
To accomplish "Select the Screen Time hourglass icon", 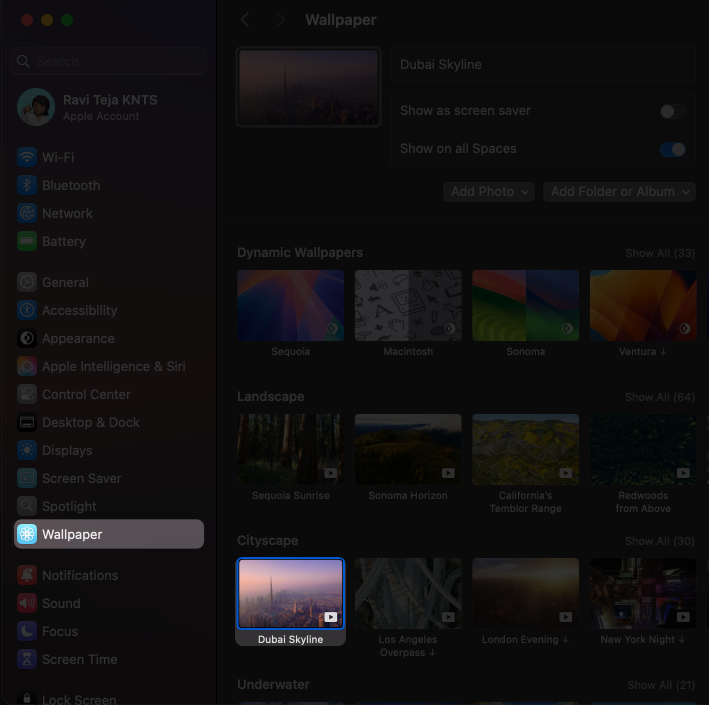I will [x=27, y=659].
